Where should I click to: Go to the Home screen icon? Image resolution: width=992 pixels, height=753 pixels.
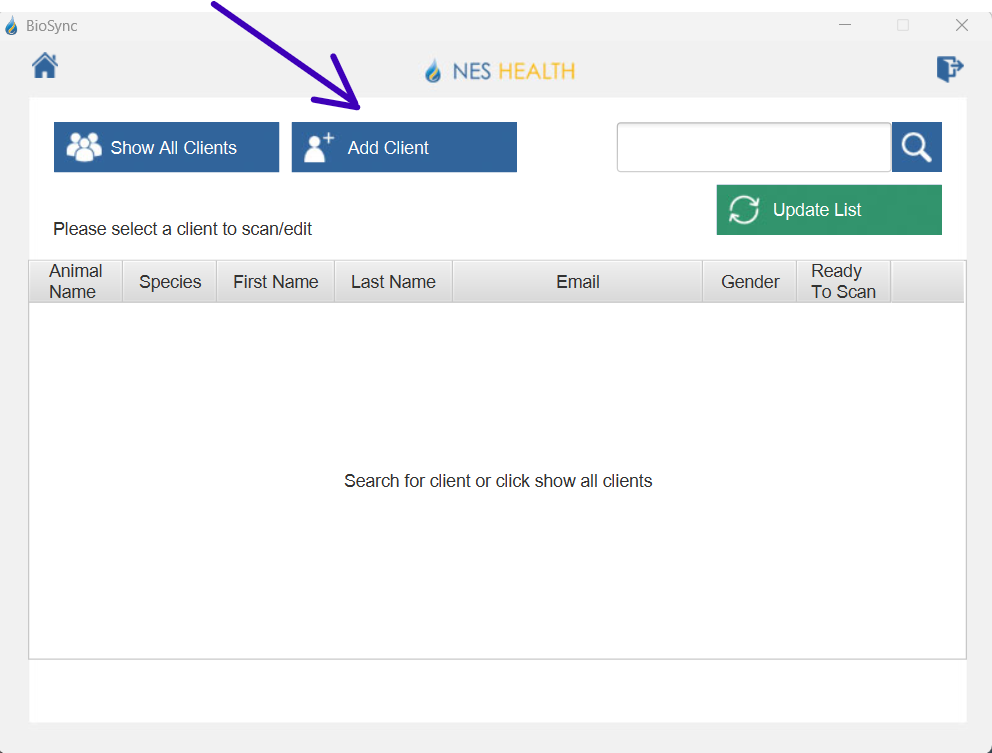(45, 66)
